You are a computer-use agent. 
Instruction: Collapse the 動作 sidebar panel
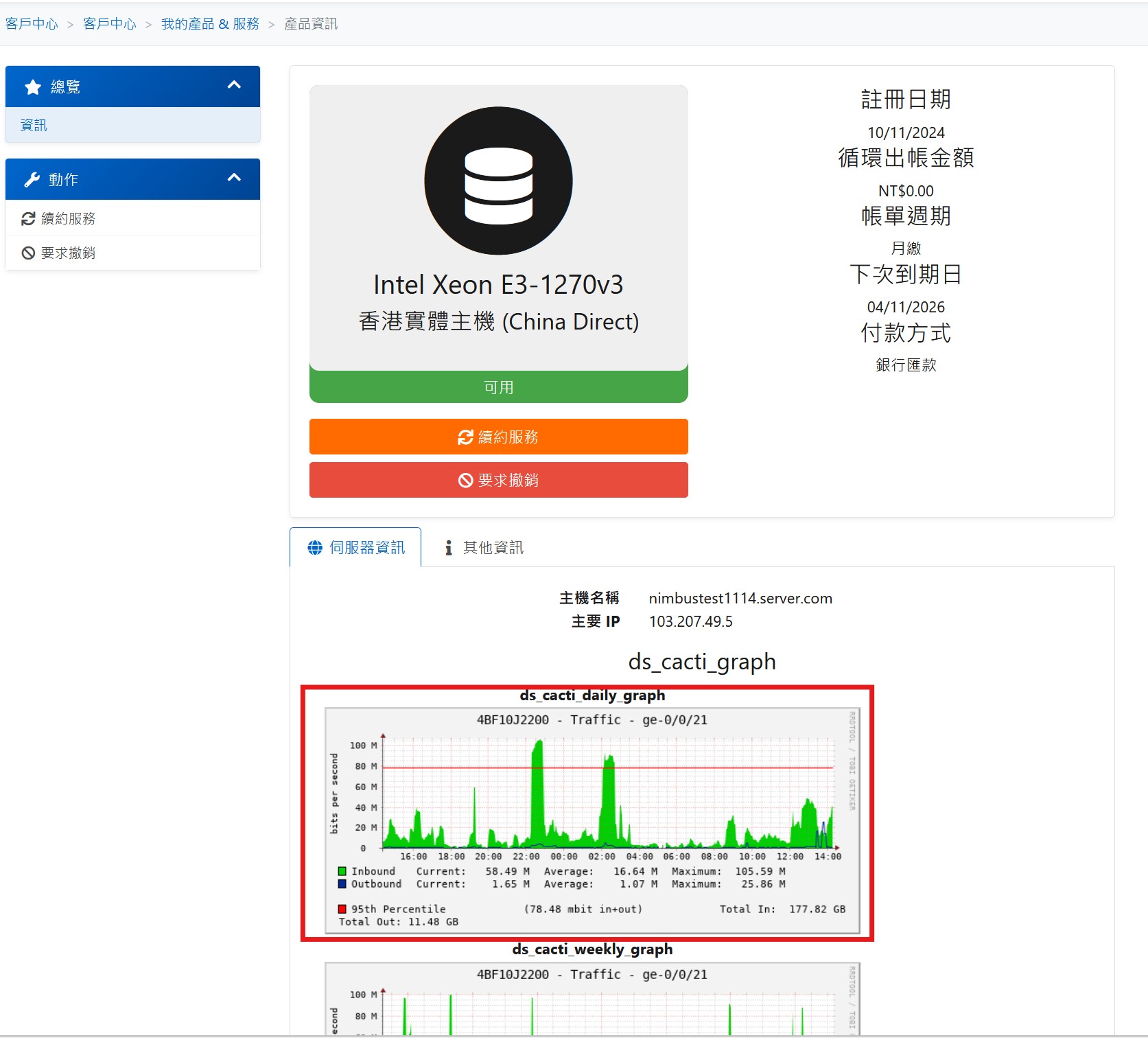click(x=235, y=177)
